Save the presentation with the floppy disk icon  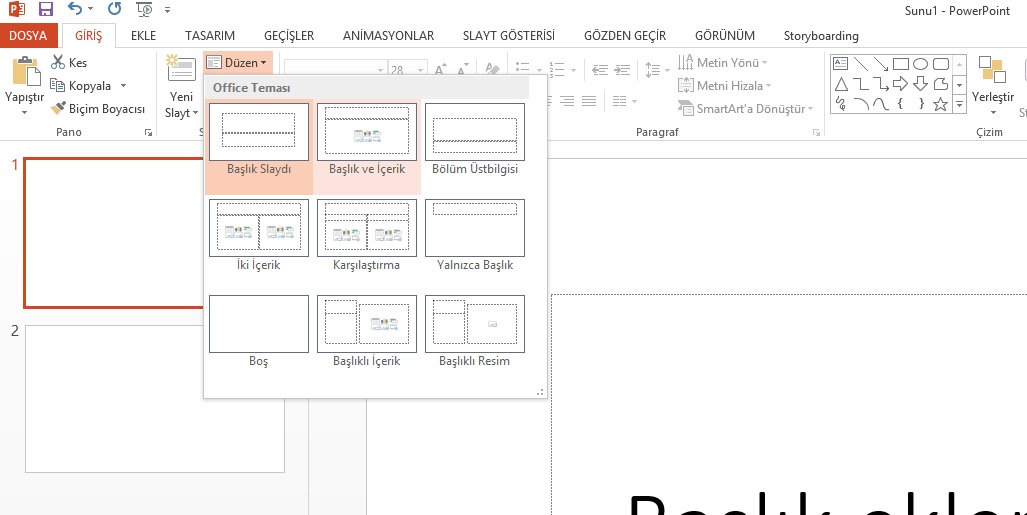(x=46, y=9)
